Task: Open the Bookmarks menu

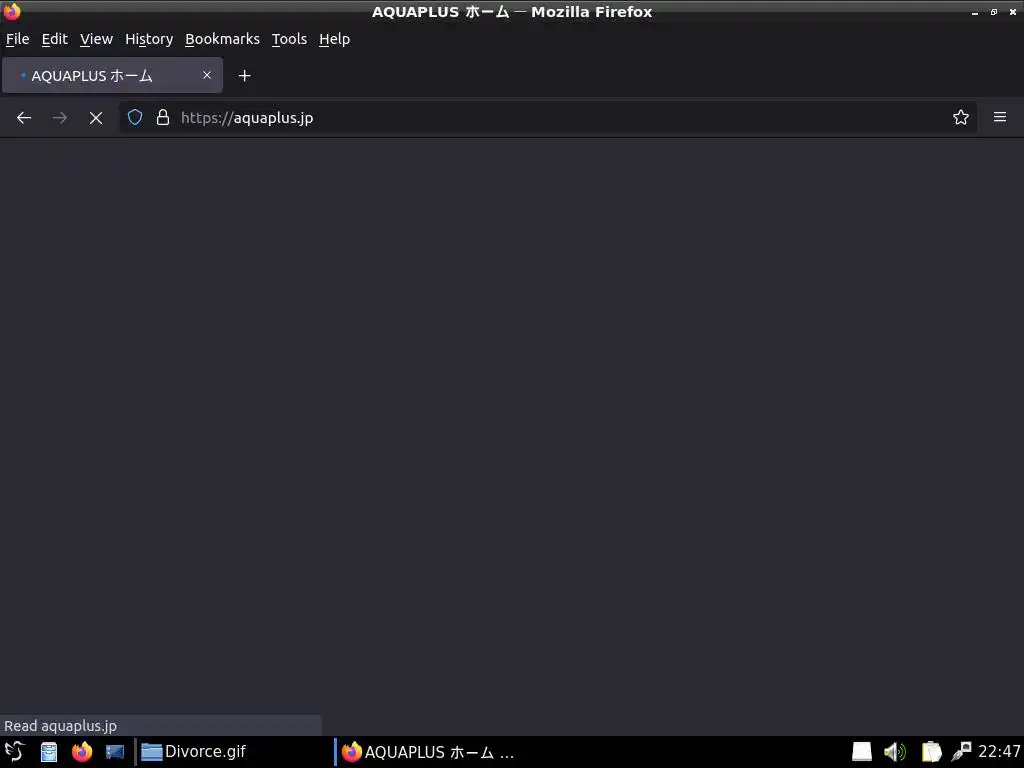Action: click(223, 39)
